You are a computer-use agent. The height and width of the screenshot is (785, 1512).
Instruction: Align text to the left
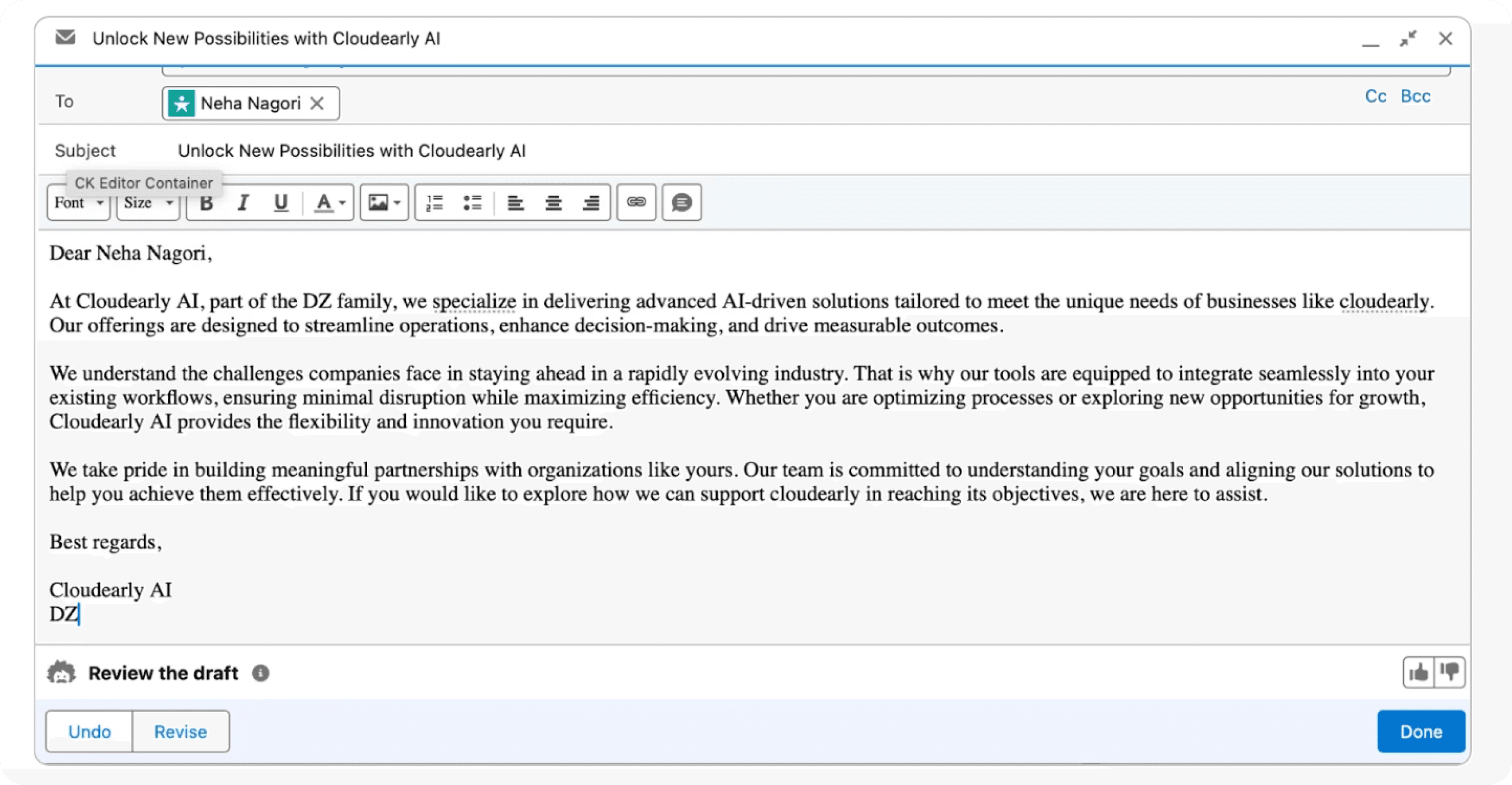coord(515,203)
